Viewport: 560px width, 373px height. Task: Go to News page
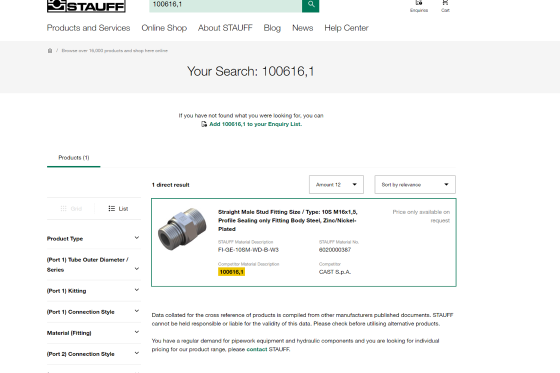tap(302, 28)
